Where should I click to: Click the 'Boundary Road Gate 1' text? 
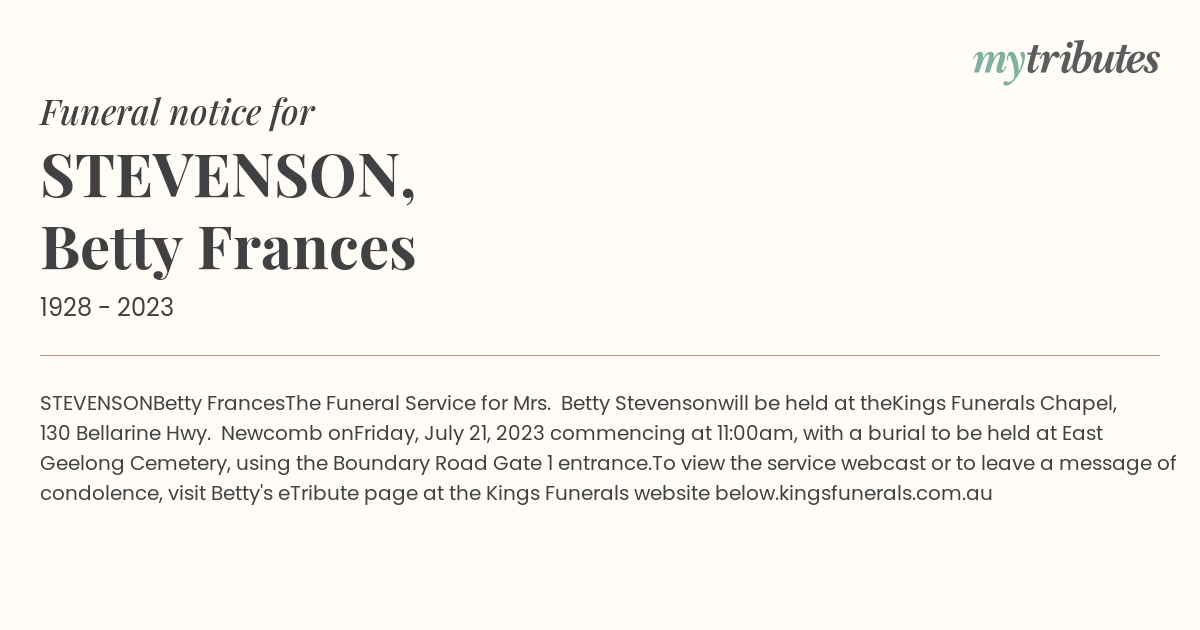[x=442, y=464]
